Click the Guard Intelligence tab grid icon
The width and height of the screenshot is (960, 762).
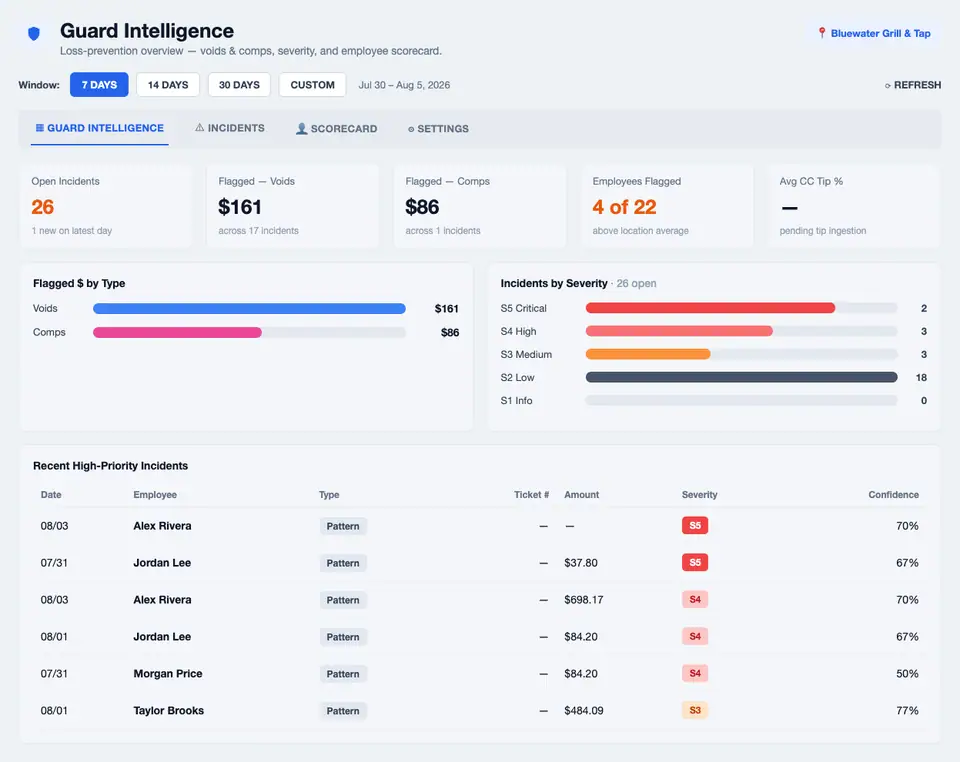39,128
